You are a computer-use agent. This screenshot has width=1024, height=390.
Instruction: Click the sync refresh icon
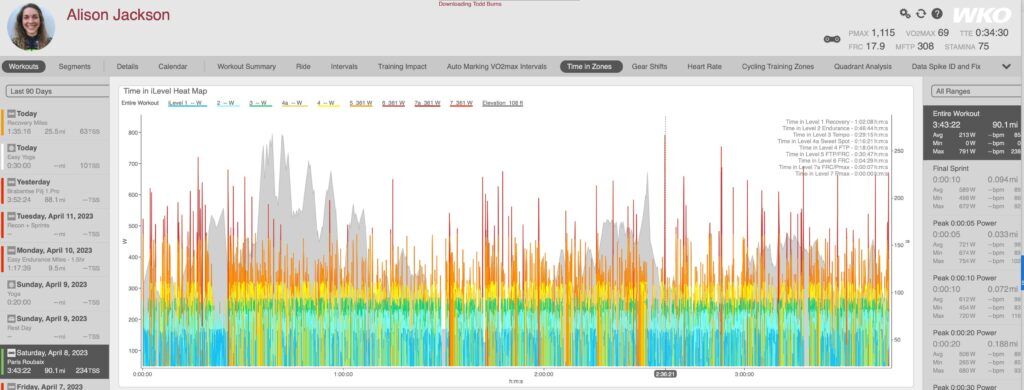coord(921,13)
